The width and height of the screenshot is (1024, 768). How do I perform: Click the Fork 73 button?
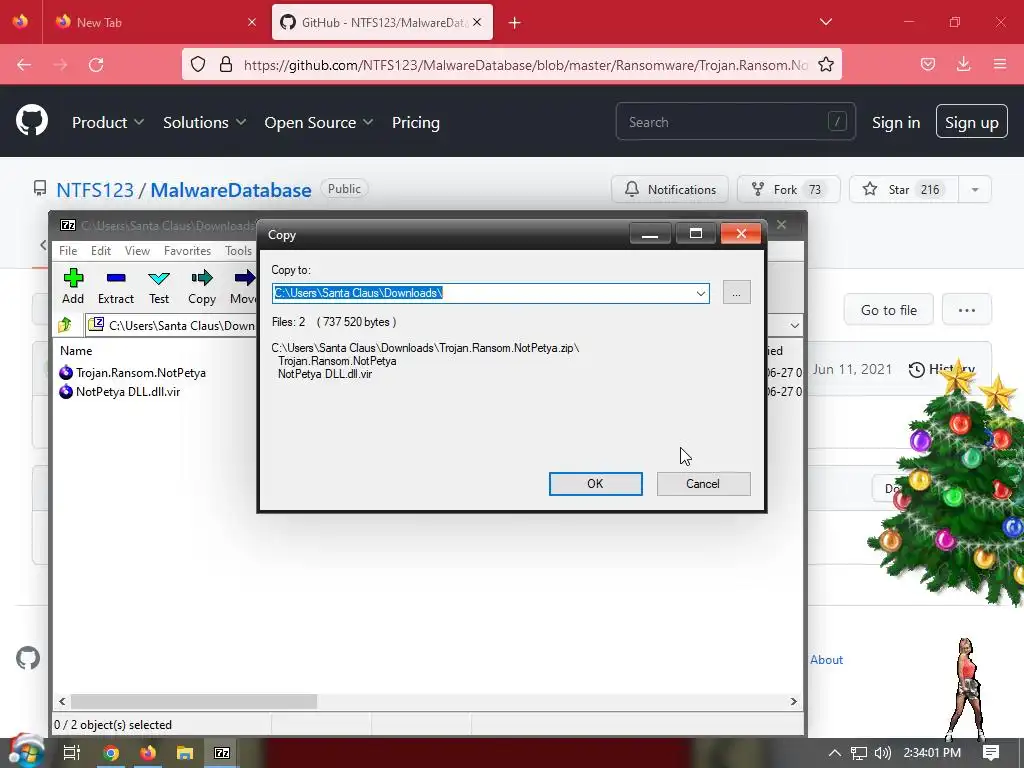click(788, 189)
